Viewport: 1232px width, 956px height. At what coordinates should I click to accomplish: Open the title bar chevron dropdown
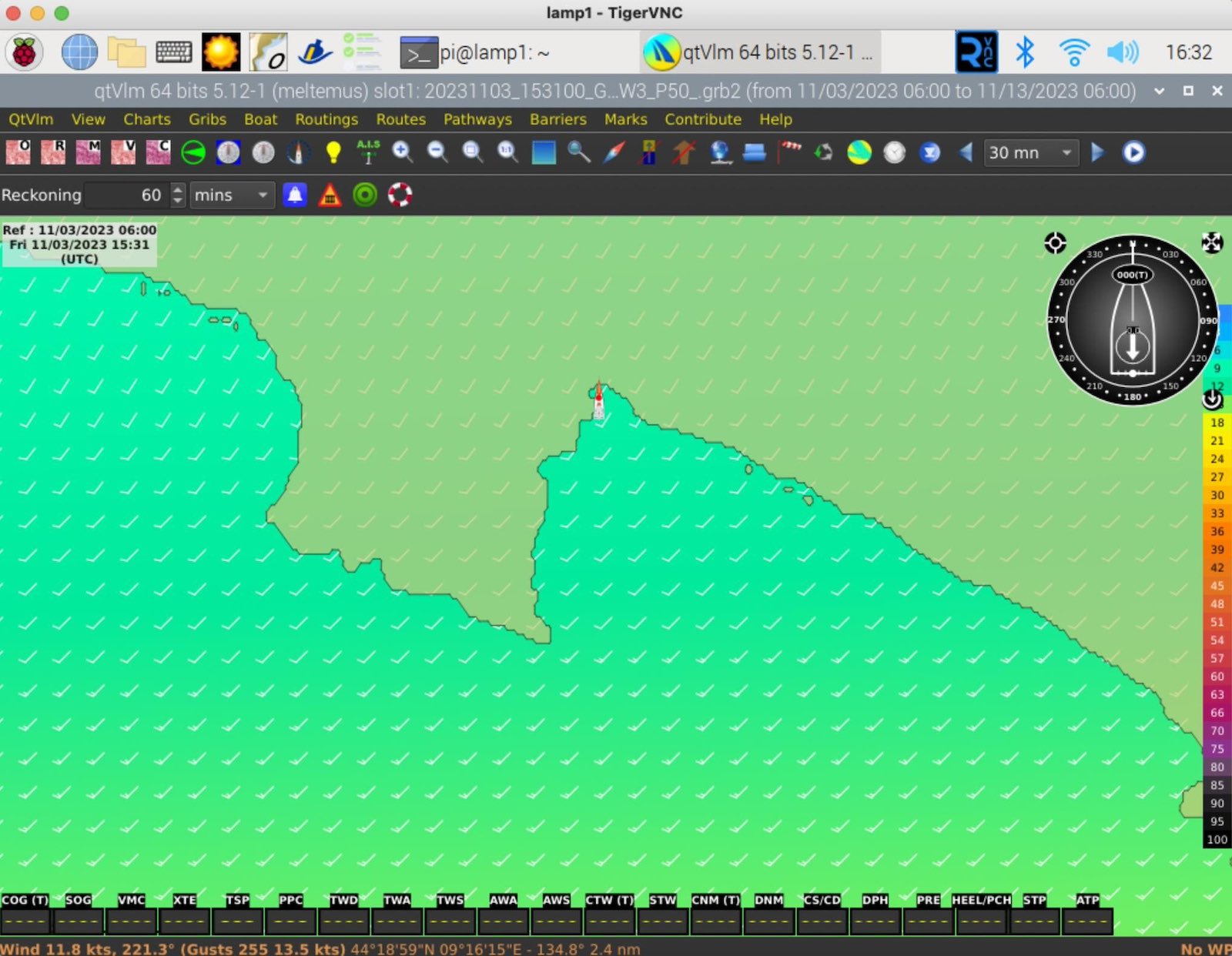coord(1159,91)
